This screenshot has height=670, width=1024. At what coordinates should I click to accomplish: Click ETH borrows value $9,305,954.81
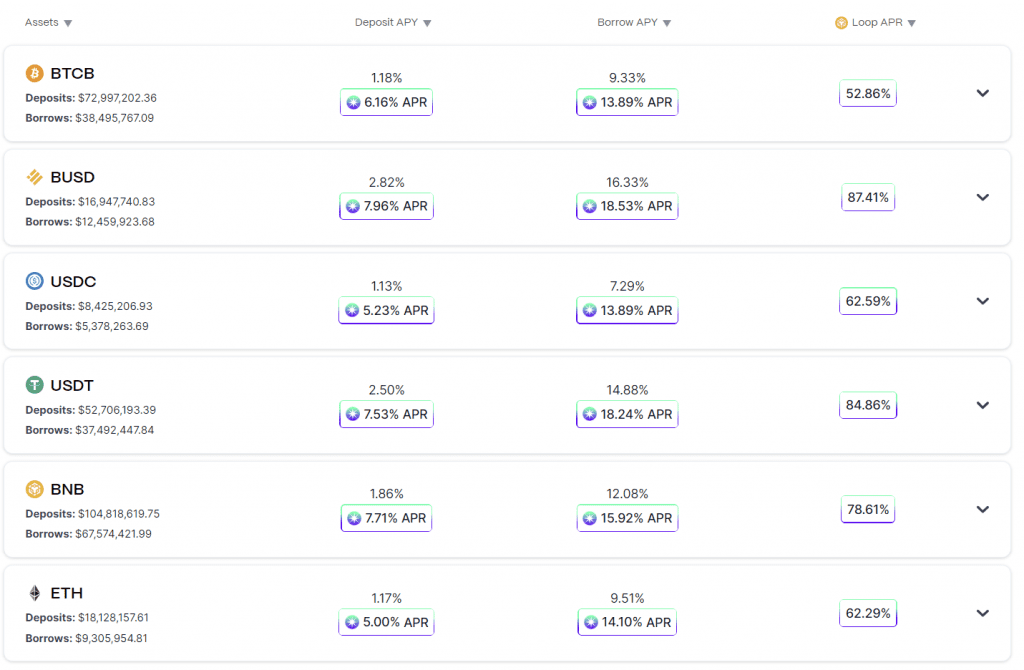pos(111,639)
